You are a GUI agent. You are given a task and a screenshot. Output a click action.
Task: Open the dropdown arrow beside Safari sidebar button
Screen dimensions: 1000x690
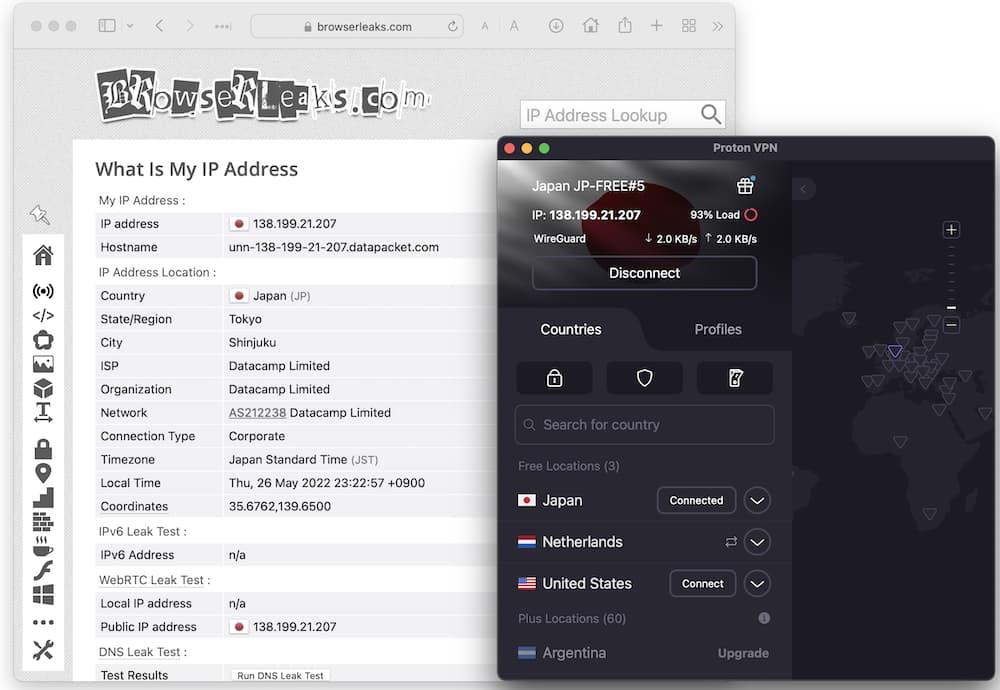pos(129,26)
